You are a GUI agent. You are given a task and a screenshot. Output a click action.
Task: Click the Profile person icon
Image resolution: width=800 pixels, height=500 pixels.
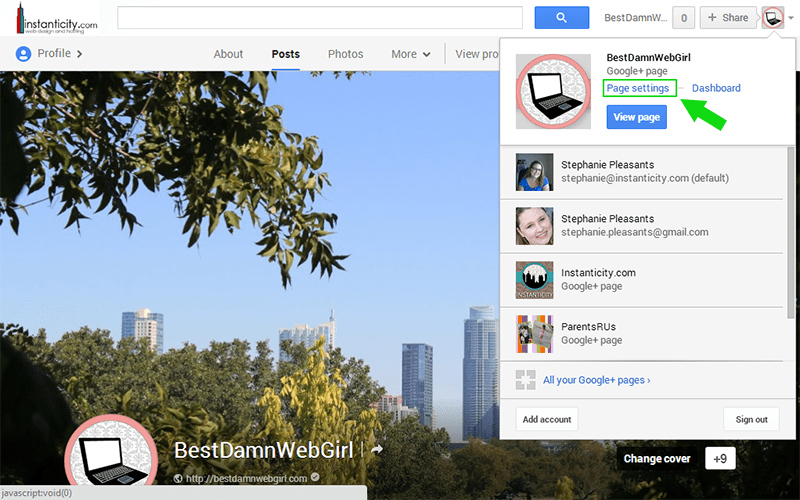pos(23,54)
